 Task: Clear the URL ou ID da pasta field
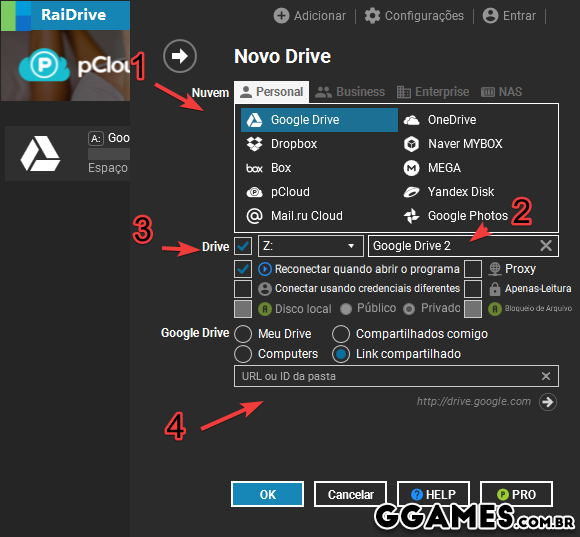tap(546, 376)
